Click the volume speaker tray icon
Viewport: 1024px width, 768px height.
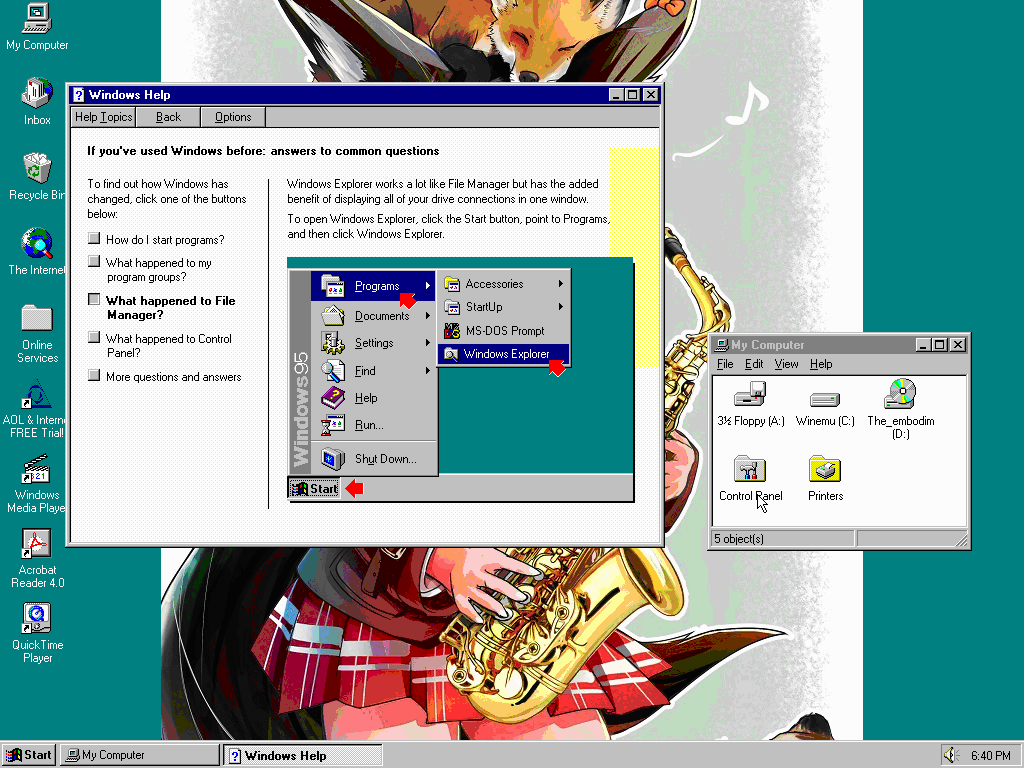(950, 755)
